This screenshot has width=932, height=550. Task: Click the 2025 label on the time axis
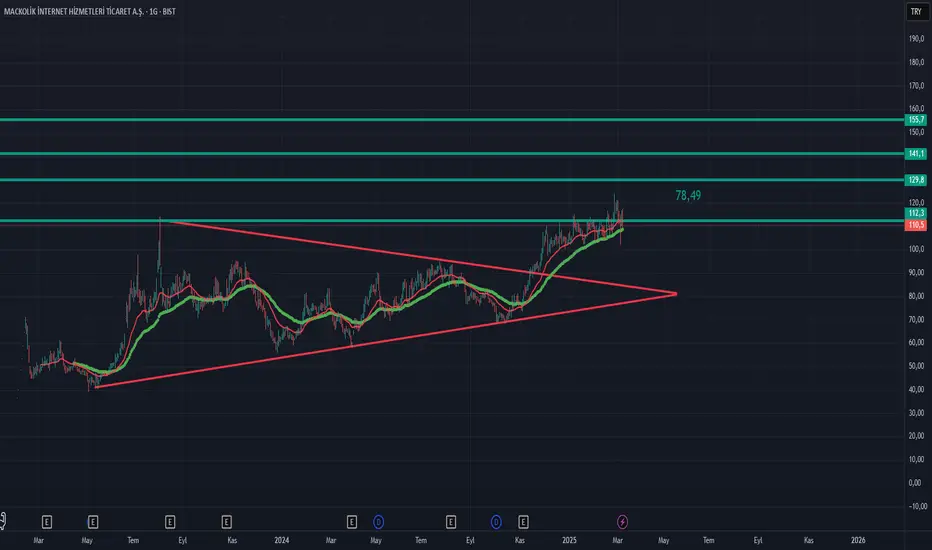pos(569,540)
